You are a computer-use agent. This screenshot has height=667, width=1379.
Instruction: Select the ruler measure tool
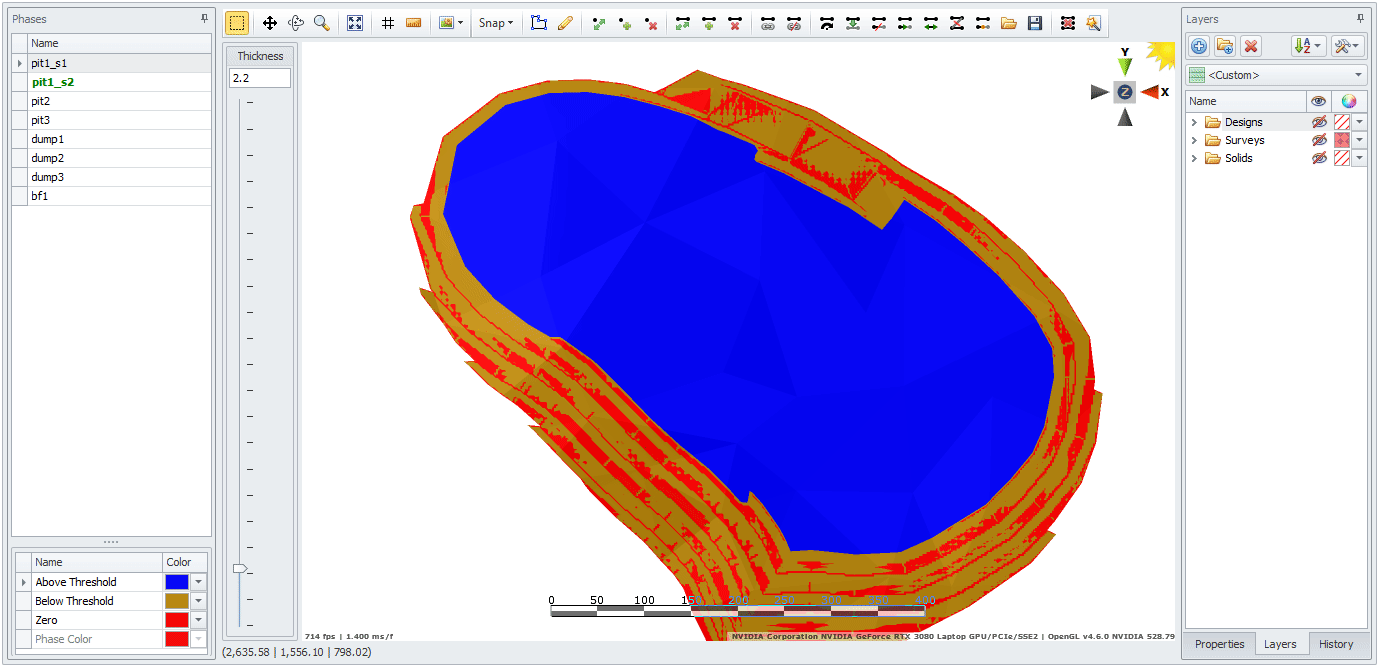pyautogui.click(x=413, y=22)
